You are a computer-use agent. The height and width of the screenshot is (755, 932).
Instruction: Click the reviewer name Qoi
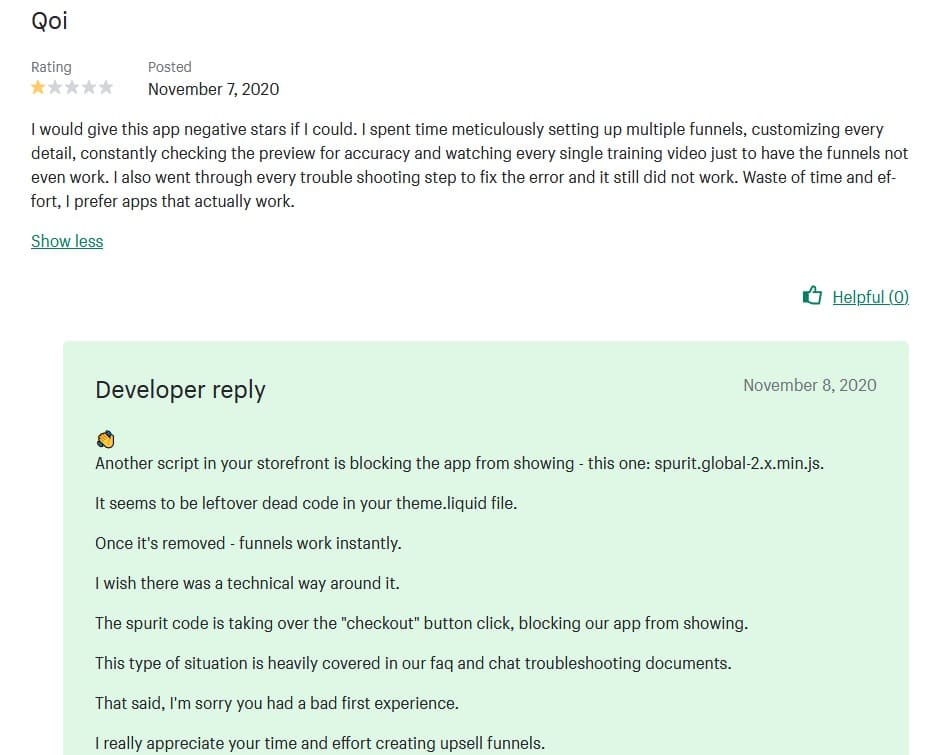pos(50,21)
